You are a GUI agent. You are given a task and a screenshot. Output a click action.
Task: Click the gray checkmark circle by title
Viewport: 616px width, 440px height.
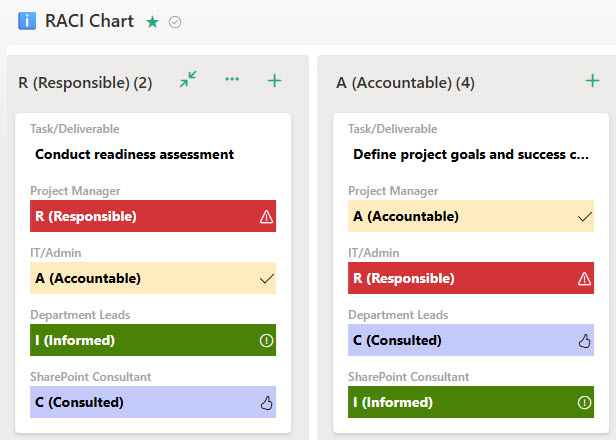coord(175,22)
